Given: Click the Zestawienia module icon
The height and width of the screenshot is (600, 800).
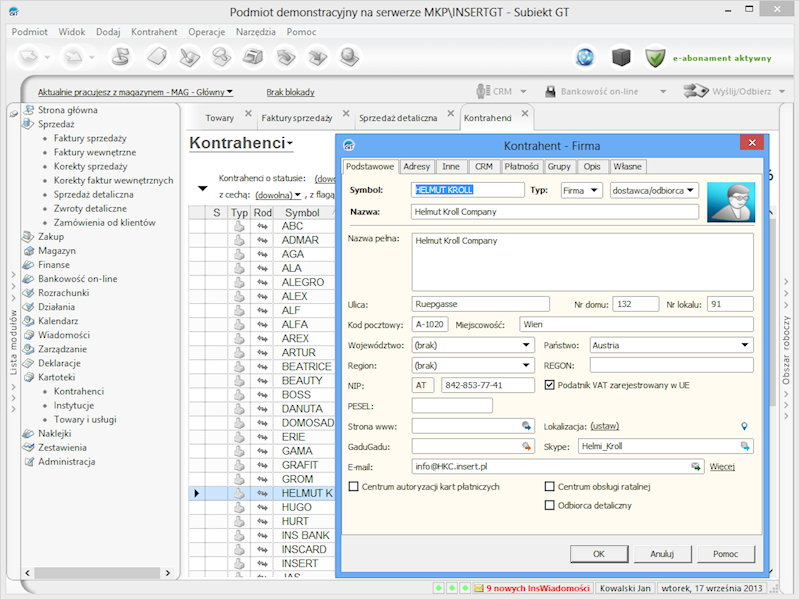Looking at the screenshot, I should point(29,447).
